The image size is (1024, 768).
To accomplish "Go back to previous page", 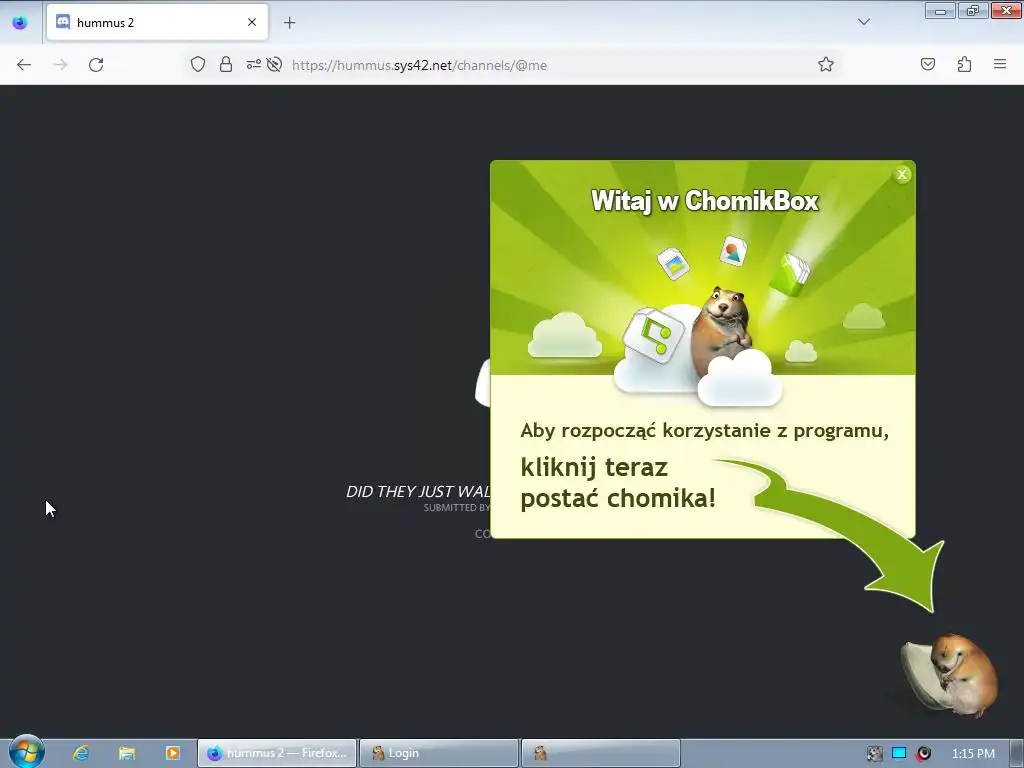I will [x=24, y=65].
